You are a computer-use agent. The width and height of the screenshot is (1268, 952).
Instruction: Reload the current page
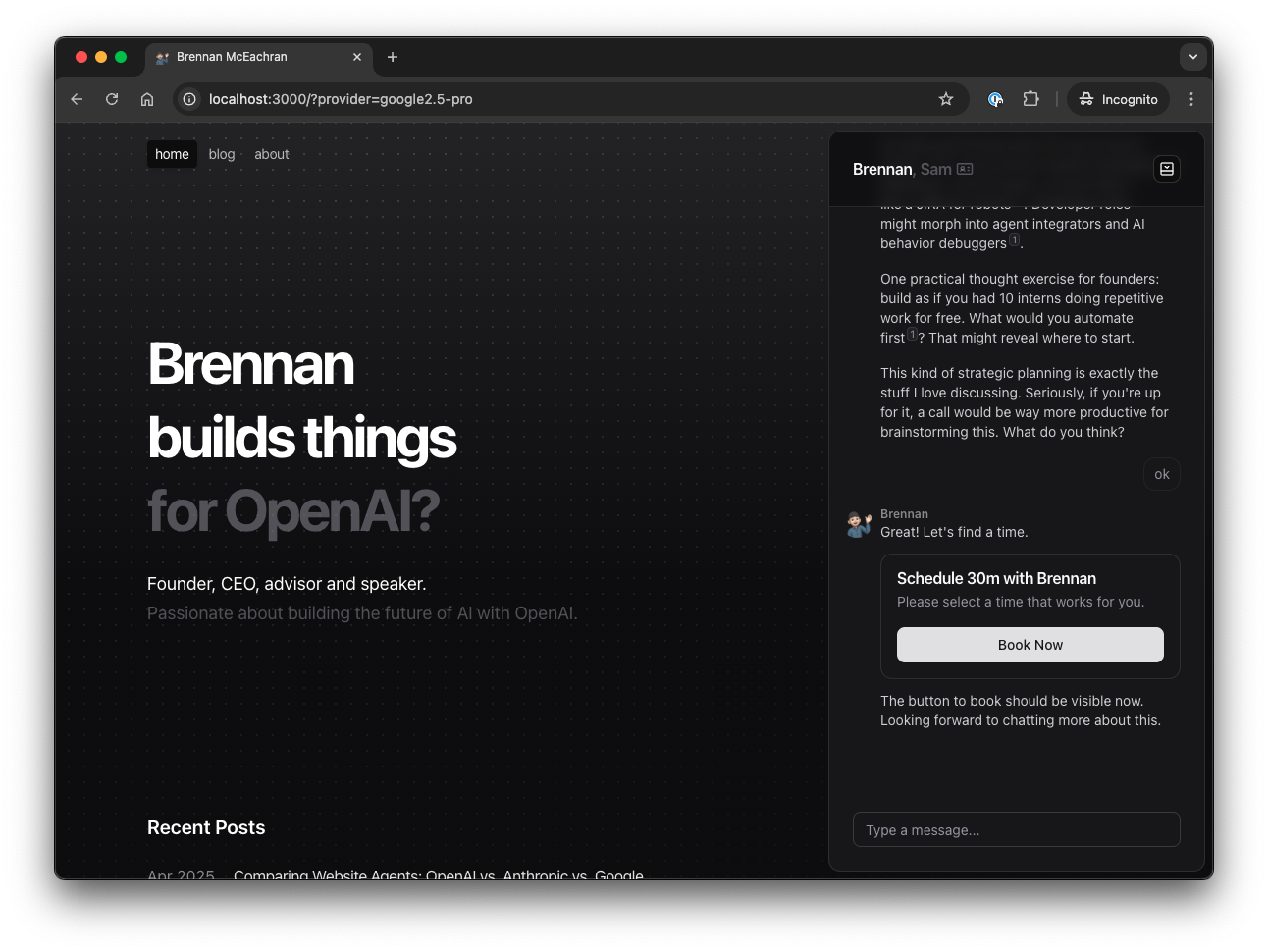[x=112, y=99]
